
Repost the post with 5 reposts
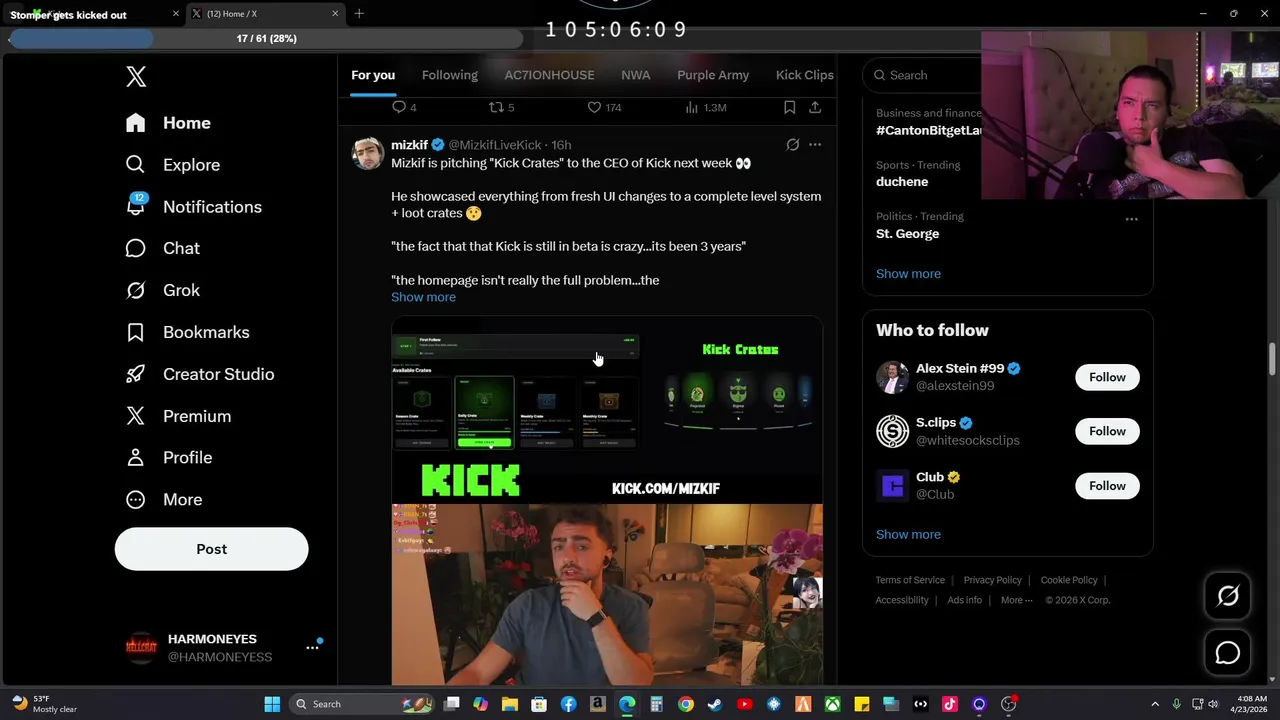pyautogui.click(x=501, y=107)
